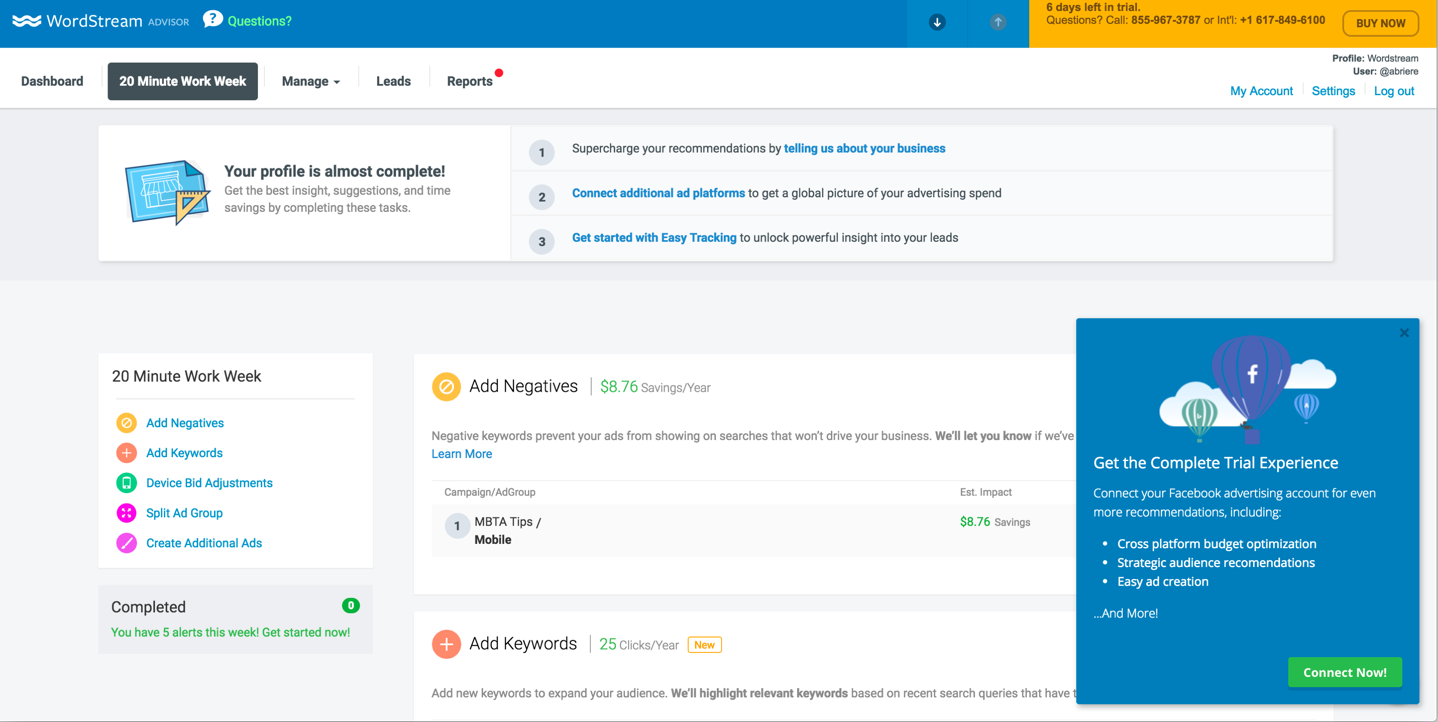Click the plus icon beside sidebar Add Keywords

tap(126, 453)
